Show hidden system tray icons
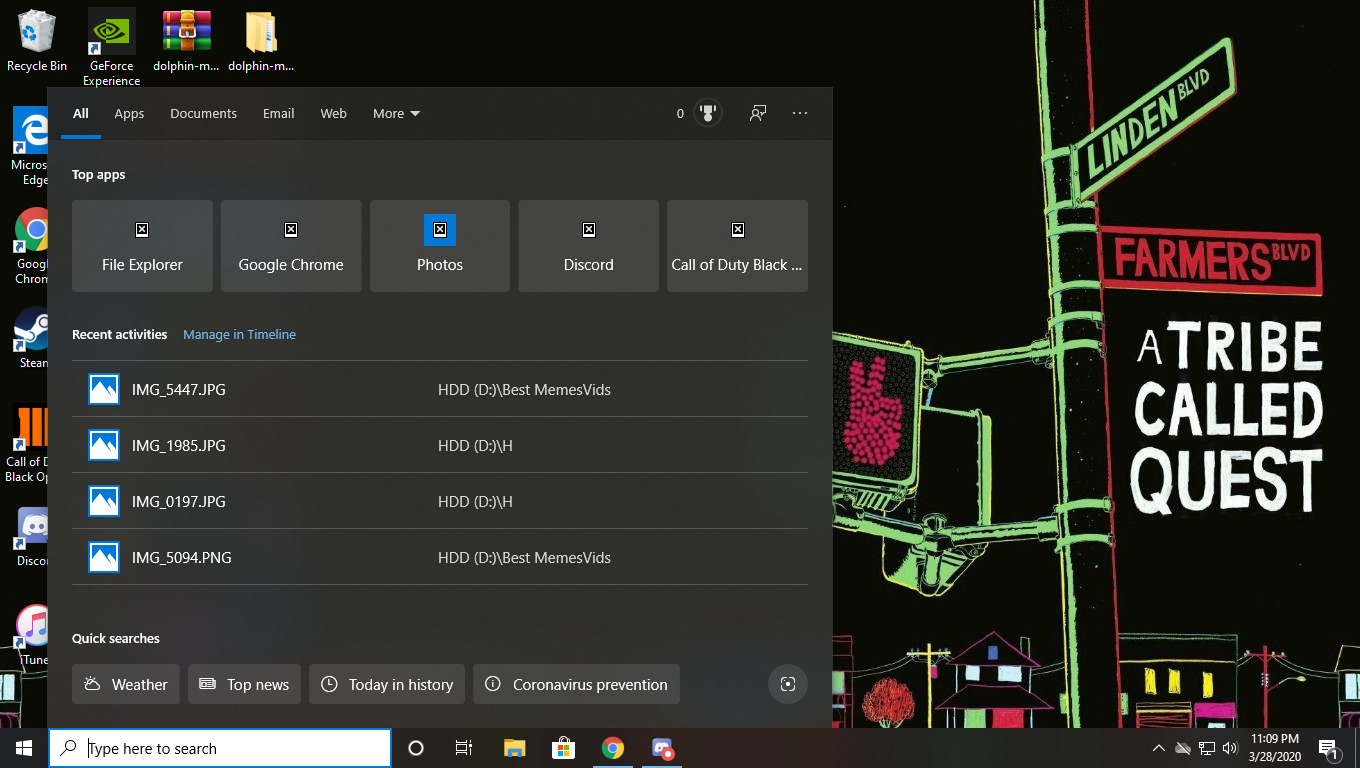 click(1159, 748)
